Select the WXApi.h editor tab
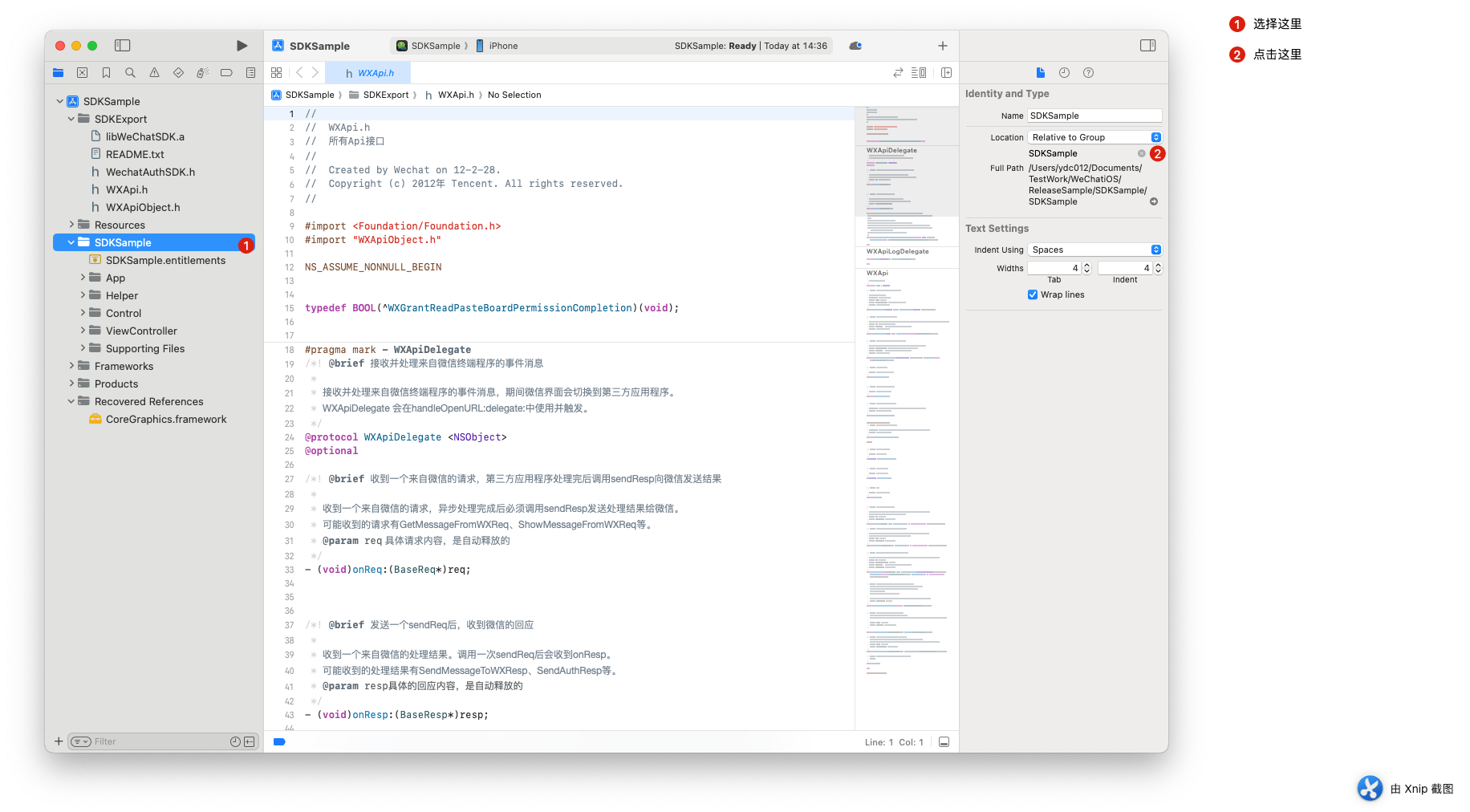 click(x=369, y=73)
